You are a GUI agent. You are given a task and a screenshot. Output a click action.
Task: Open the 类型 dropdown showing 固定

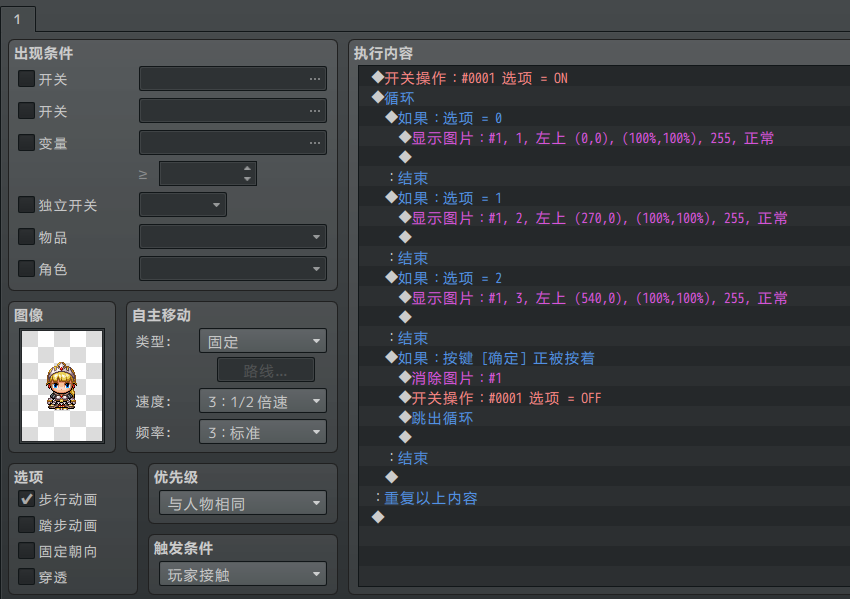coord(263,342)
